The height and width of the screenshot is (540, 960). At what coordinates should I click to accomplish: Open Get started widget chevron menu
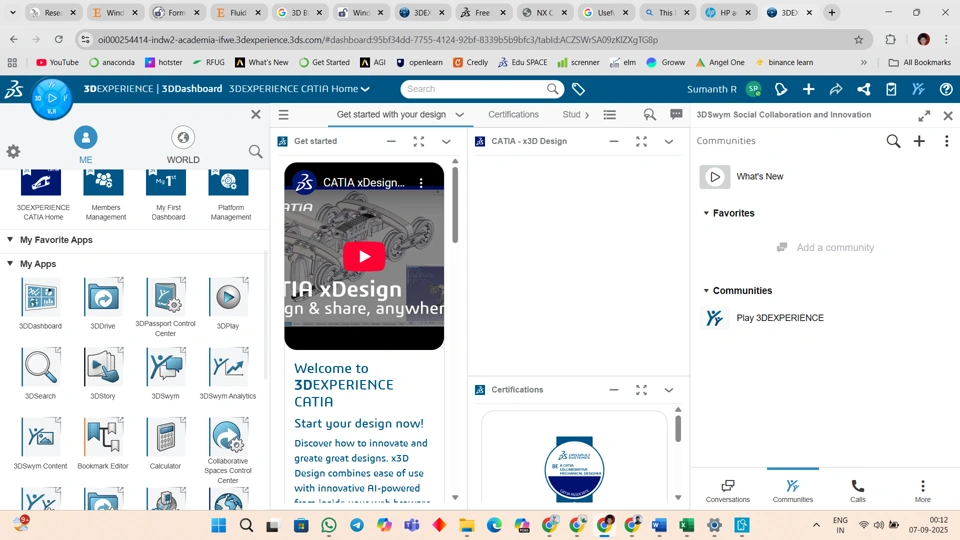pos(446,141)
